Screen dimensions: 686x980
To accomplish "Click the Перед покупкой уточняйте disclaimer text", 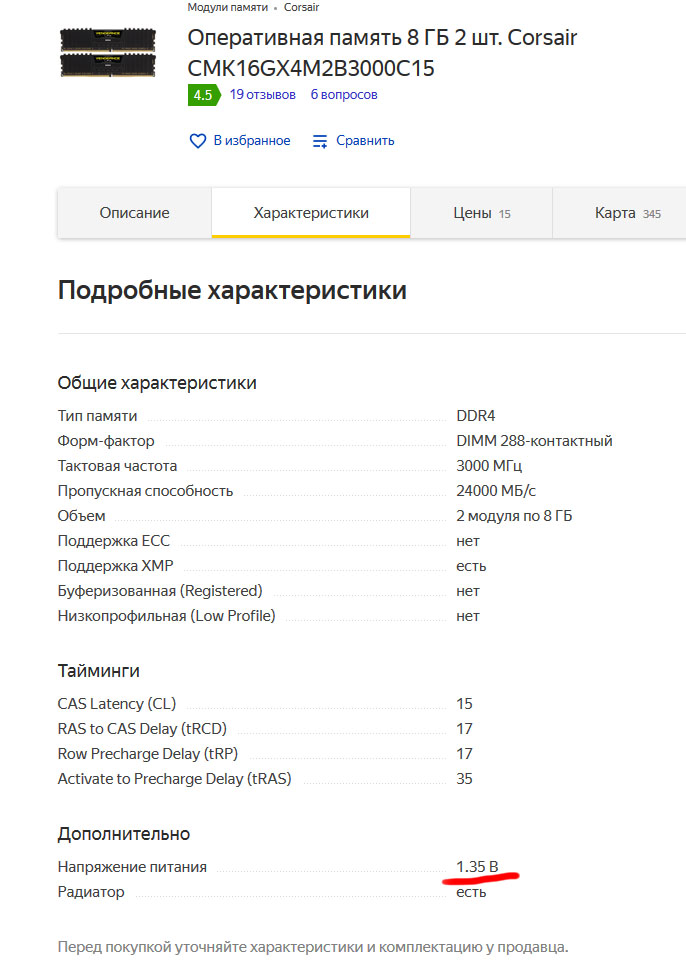I will [313, 947].
